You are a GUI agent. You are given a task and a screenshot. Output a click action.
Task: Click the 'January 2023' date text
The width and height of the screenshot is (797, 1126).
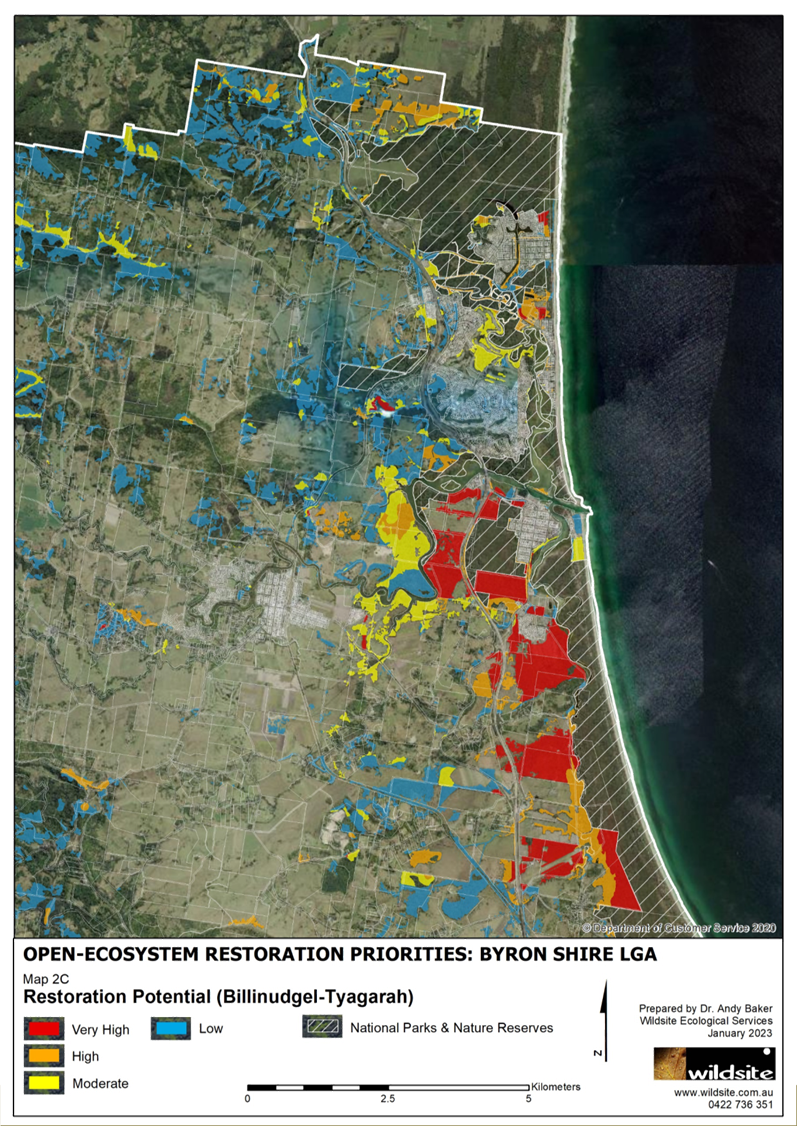pos(741,1033)
